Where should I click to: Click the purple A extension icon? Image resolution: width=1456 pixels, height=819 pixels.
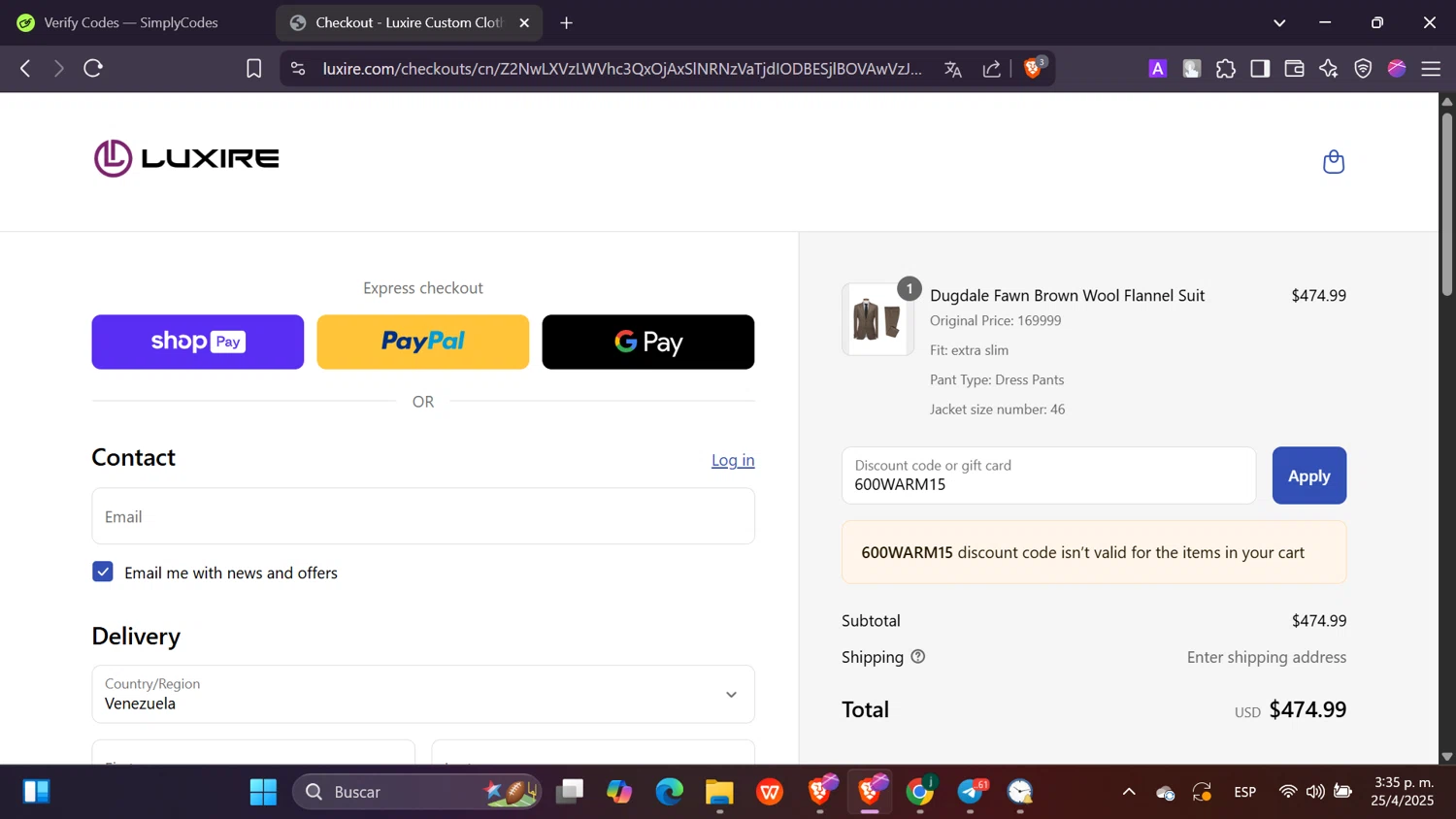pos(1157,68)
